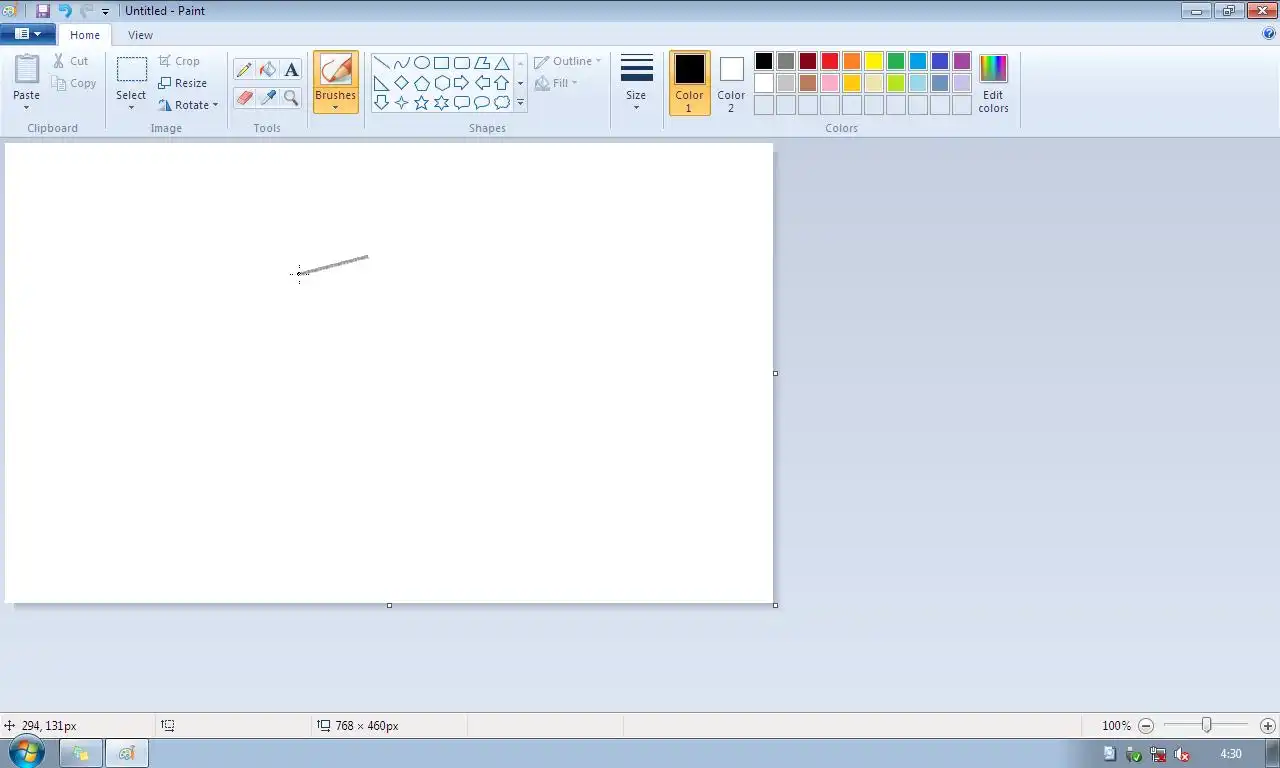Pick the purple color swatch
This screenshot has width=1280, height=768.
point(962,61)
